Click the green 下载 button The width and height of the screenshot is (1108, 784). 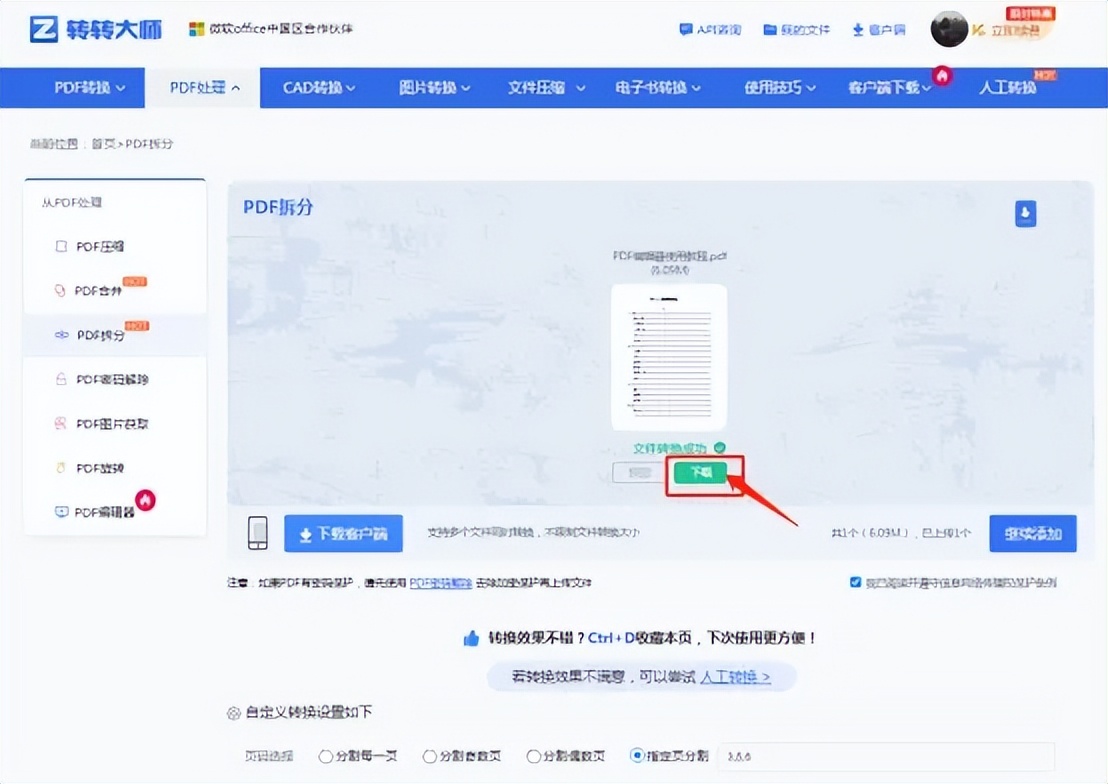coord(706,473)
